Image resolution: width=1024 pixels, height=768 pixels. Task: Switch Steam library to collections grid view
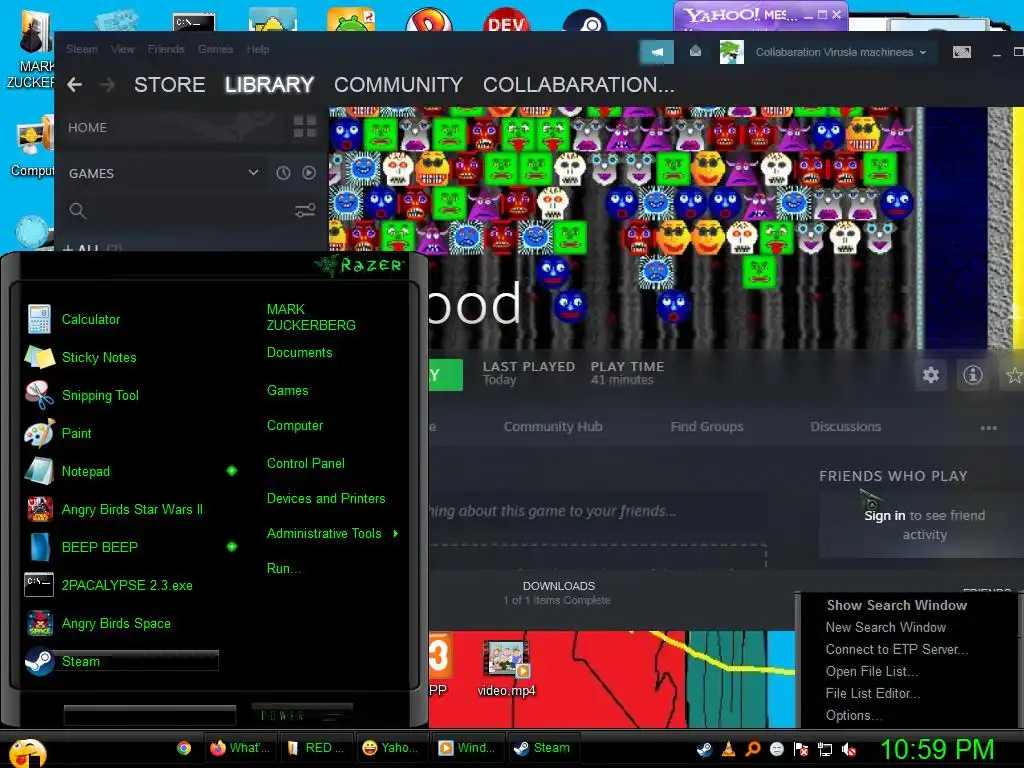pyautogui.click(x=305, y=127)
